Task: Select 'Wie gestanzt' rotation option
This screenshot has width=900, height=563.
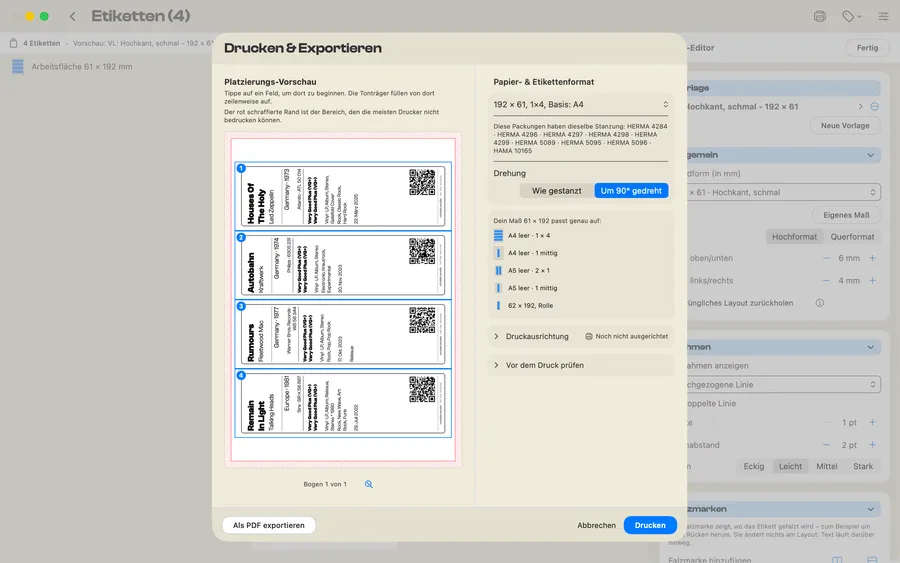Action: [556, 191]
